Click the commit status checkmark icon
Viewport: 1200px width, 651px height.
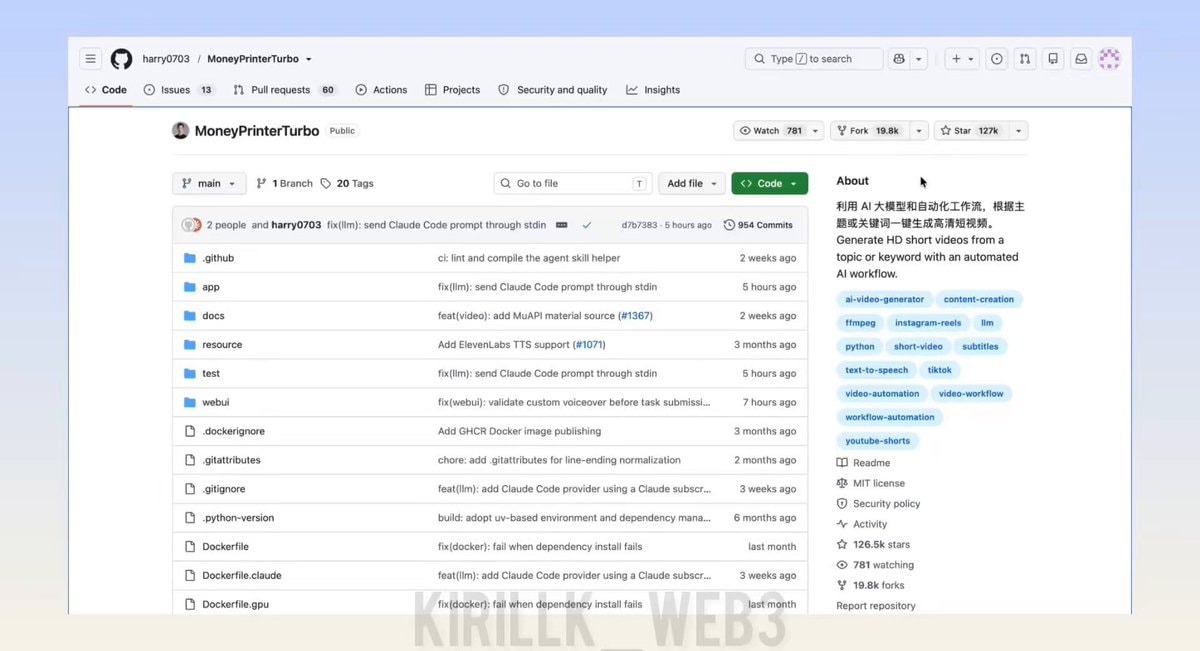587,225
